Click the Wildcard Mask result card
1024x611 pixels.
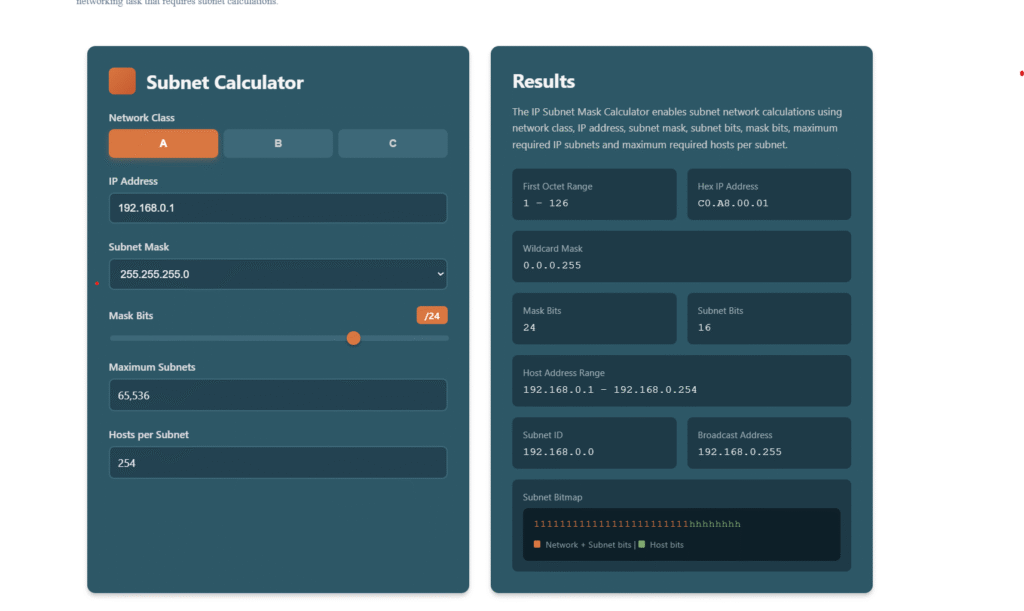[681, 257]
